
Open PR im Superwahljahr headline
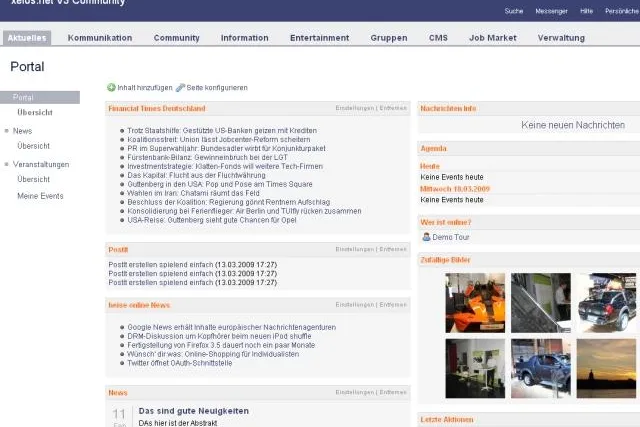227,149
